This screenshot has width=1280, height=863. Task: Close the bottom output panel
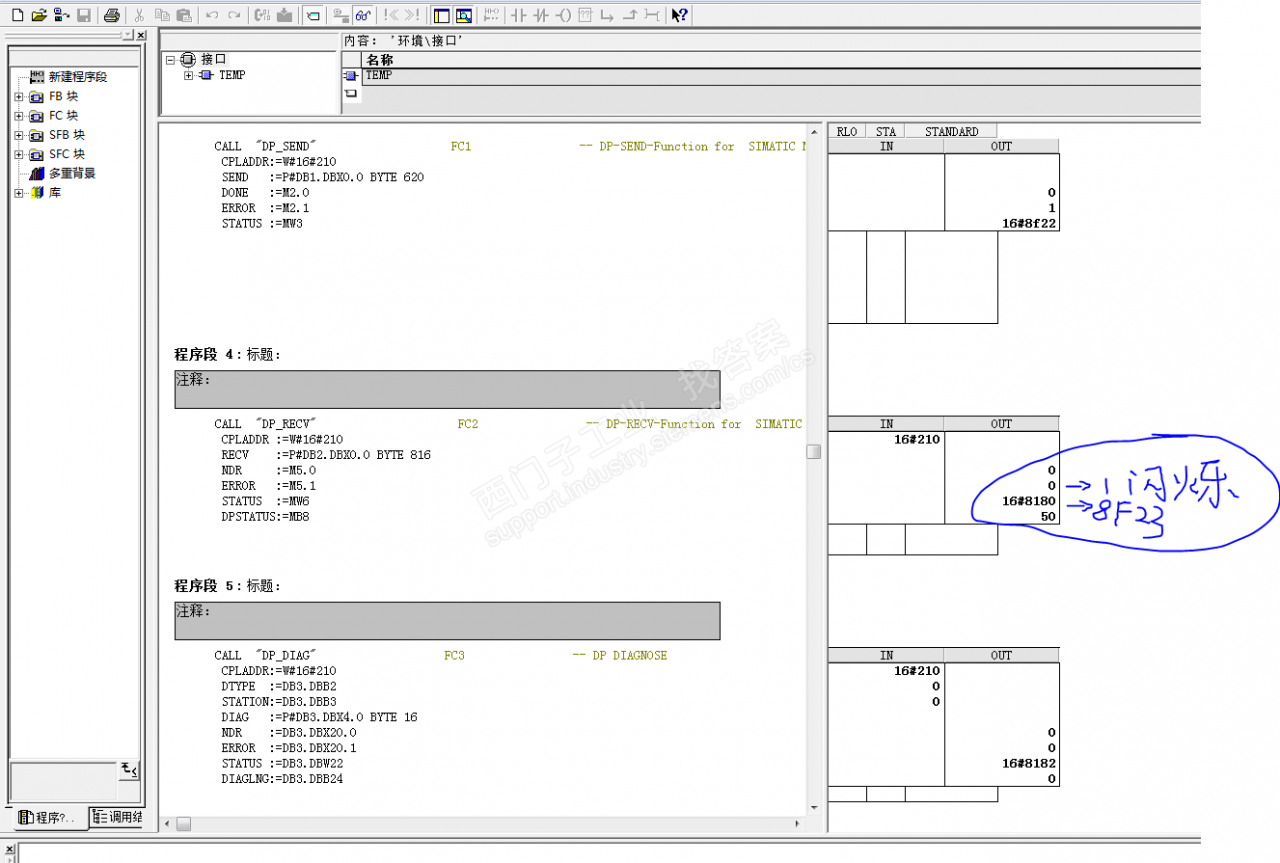tap(10, 849)
